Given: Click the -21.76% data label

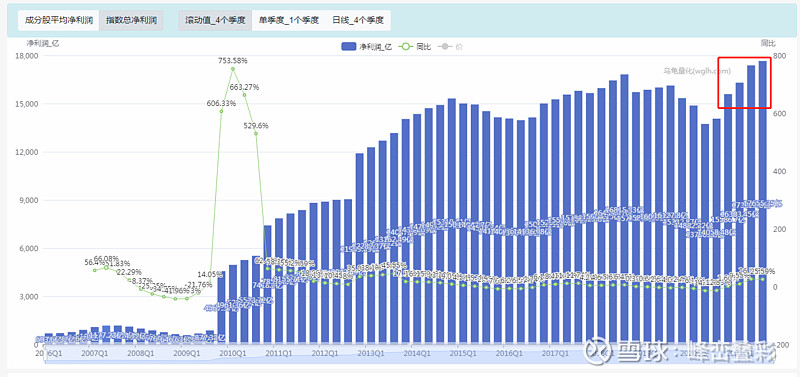Looking at the screenshot, I should coord(197,284).
